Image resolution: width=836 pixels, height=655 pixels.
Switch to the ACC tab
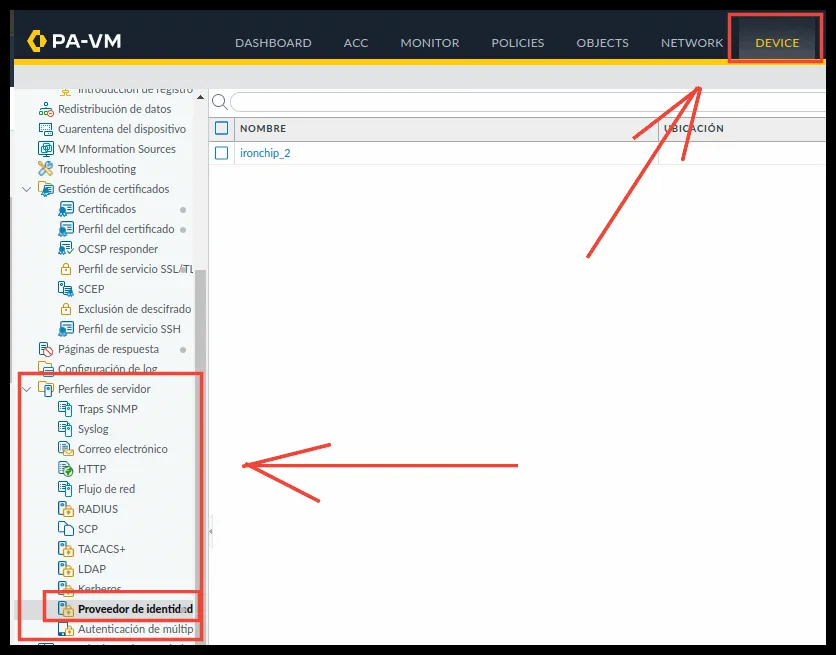coord(356,43)
